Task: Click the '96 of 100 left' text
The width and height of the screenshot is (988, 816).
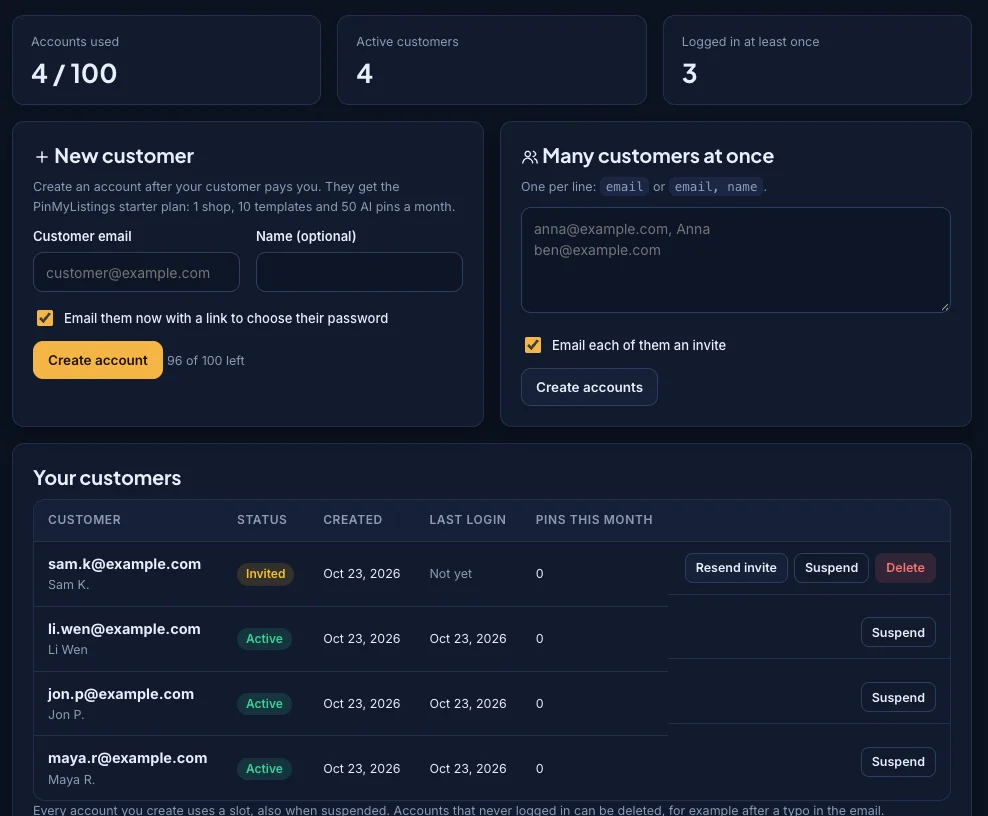Action: tap(205, 360)
